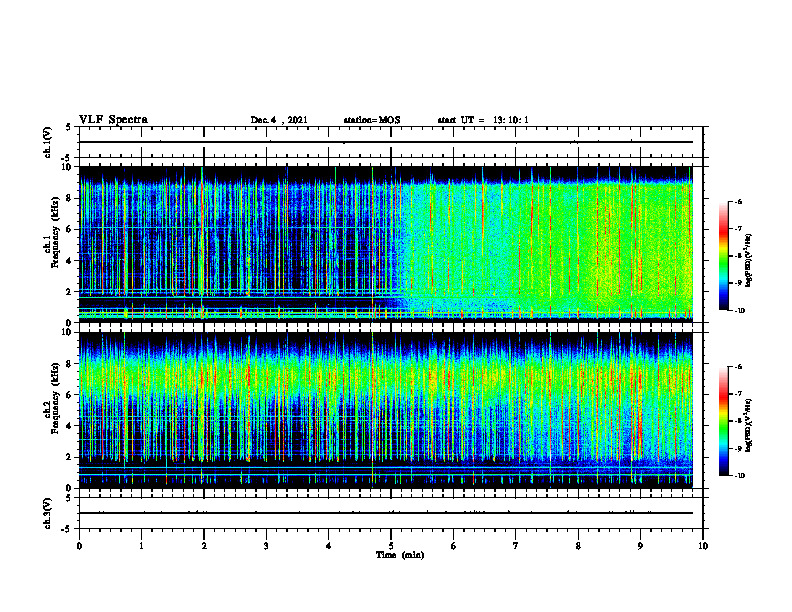
Task: Click the "6" tick on the time axis
Action: [x=454, y=546]
